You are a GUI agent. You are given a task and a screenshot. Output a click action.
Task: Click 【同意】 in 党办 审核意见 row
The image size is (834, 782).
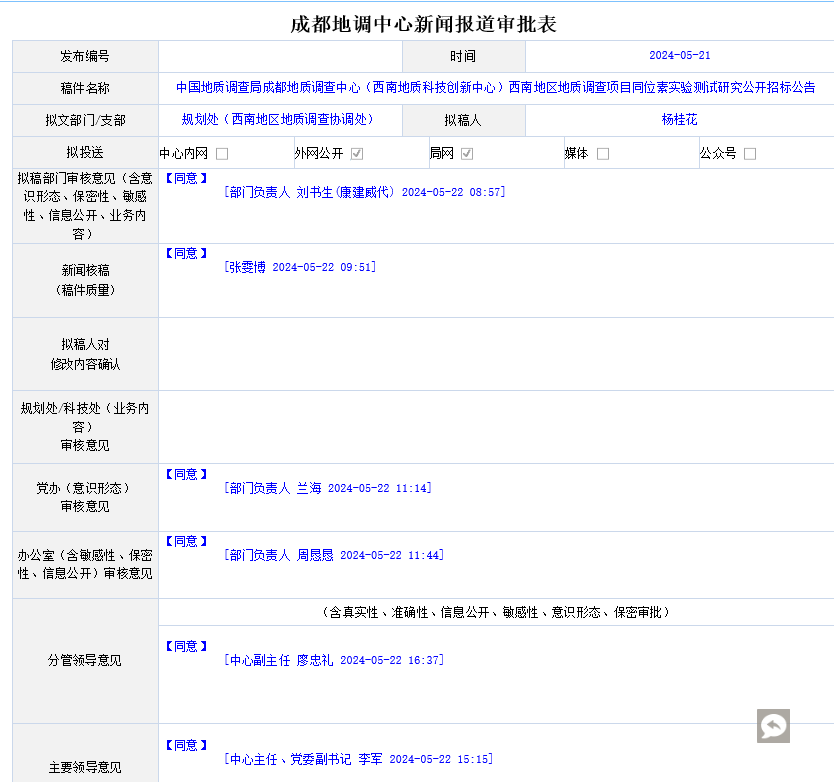186,474
